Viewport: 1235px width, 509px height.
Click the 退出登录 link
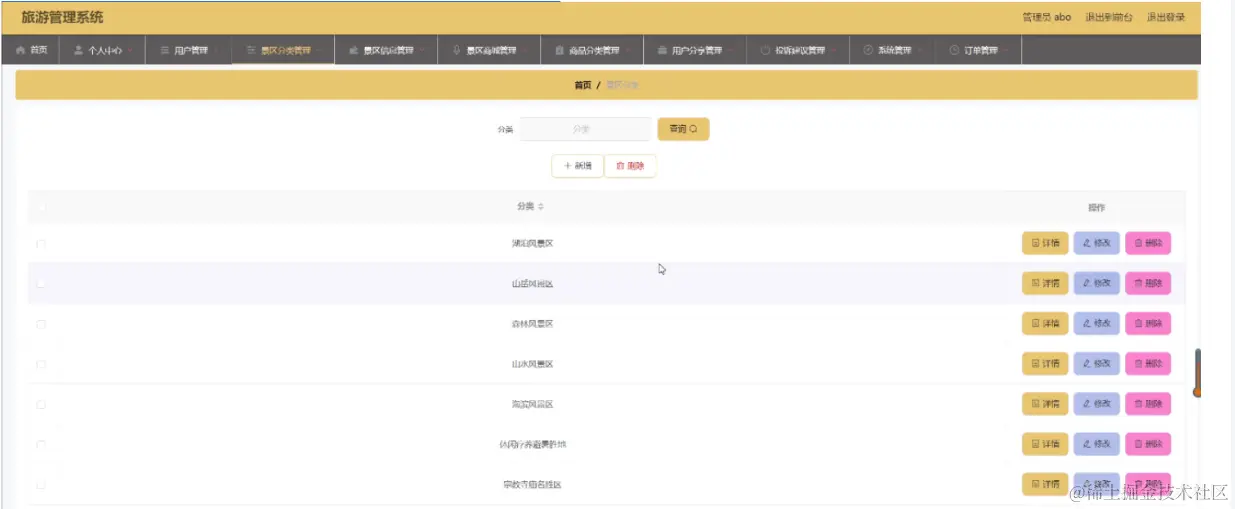tap(1166, 17)
